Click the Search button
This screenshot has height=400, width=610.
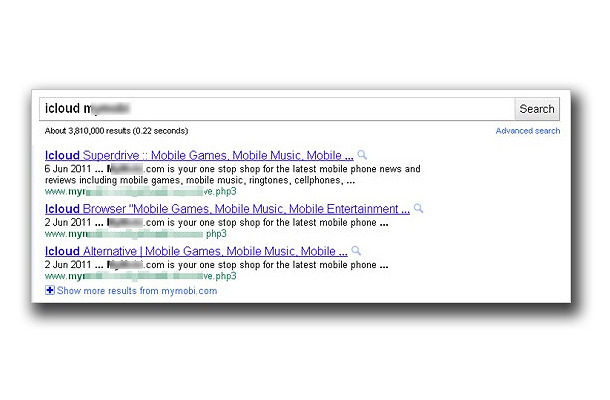pyautogui.click(x=537, y=109)
